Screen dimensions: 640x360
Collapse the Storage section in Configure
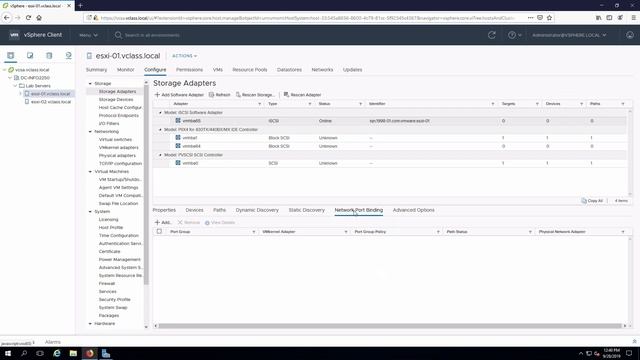click(90, 84)
